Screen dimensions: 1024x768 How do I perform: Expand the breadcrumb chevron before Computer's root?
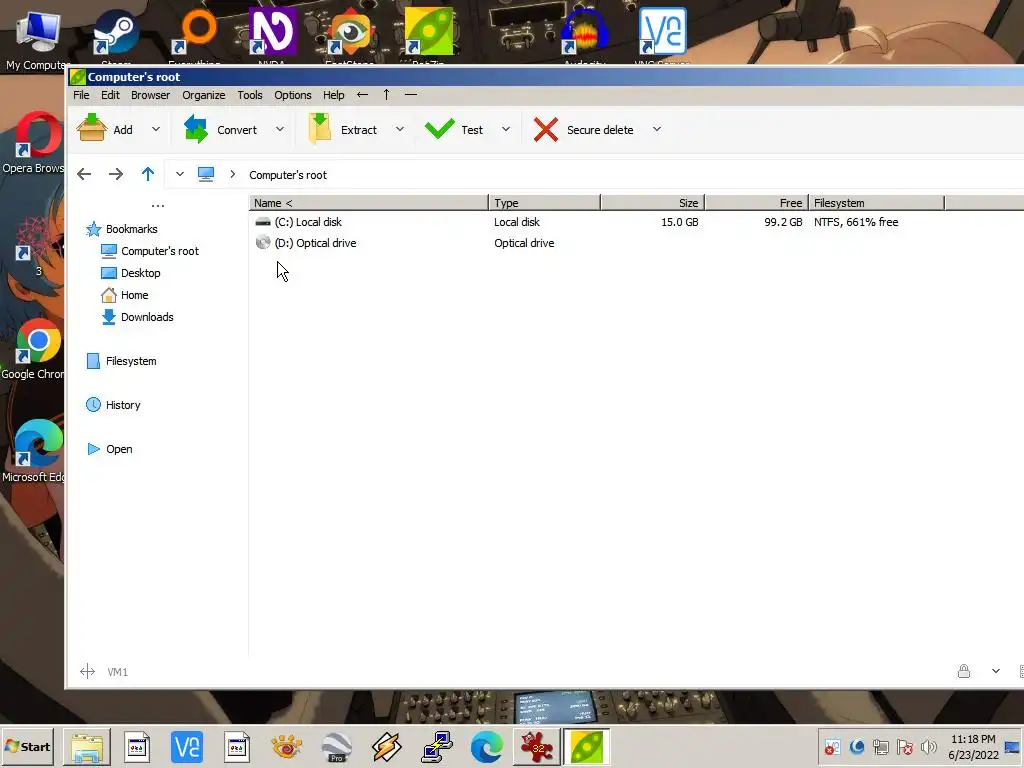(232, 174)
